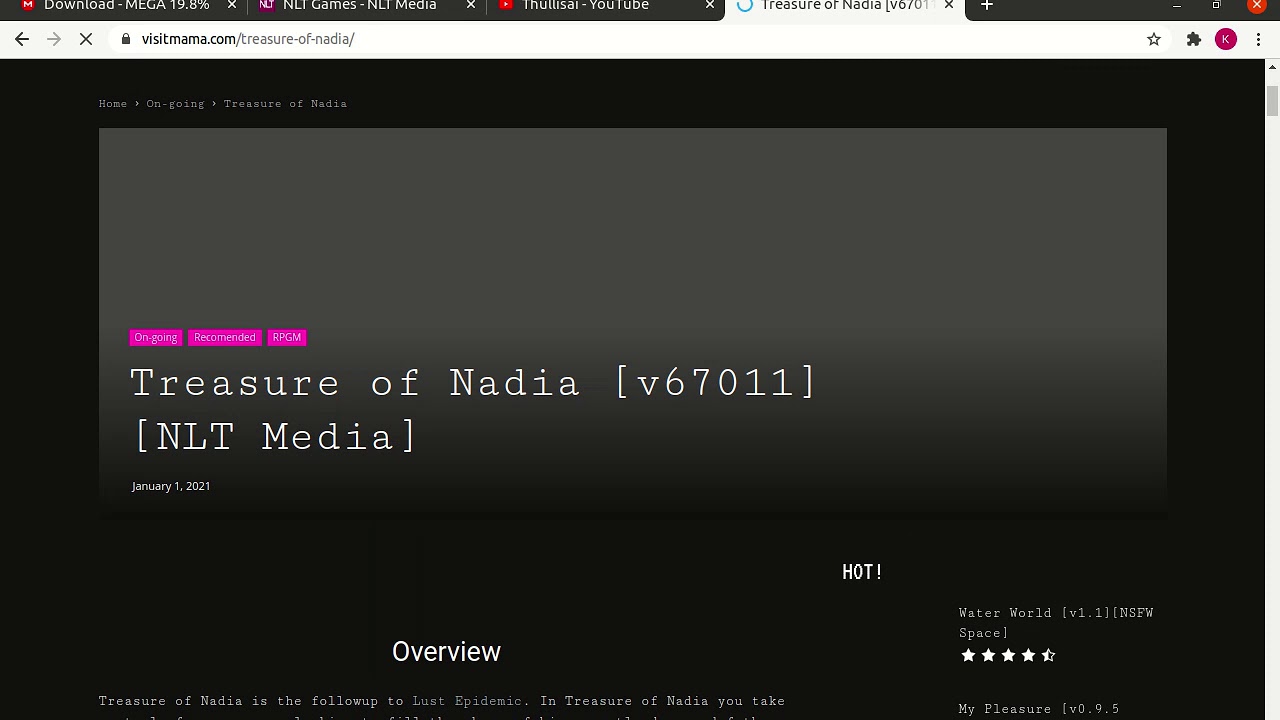Open My Pleasure v0.9.5 sidebar link
This screenshot has height=720, width=1280.
1039,709
